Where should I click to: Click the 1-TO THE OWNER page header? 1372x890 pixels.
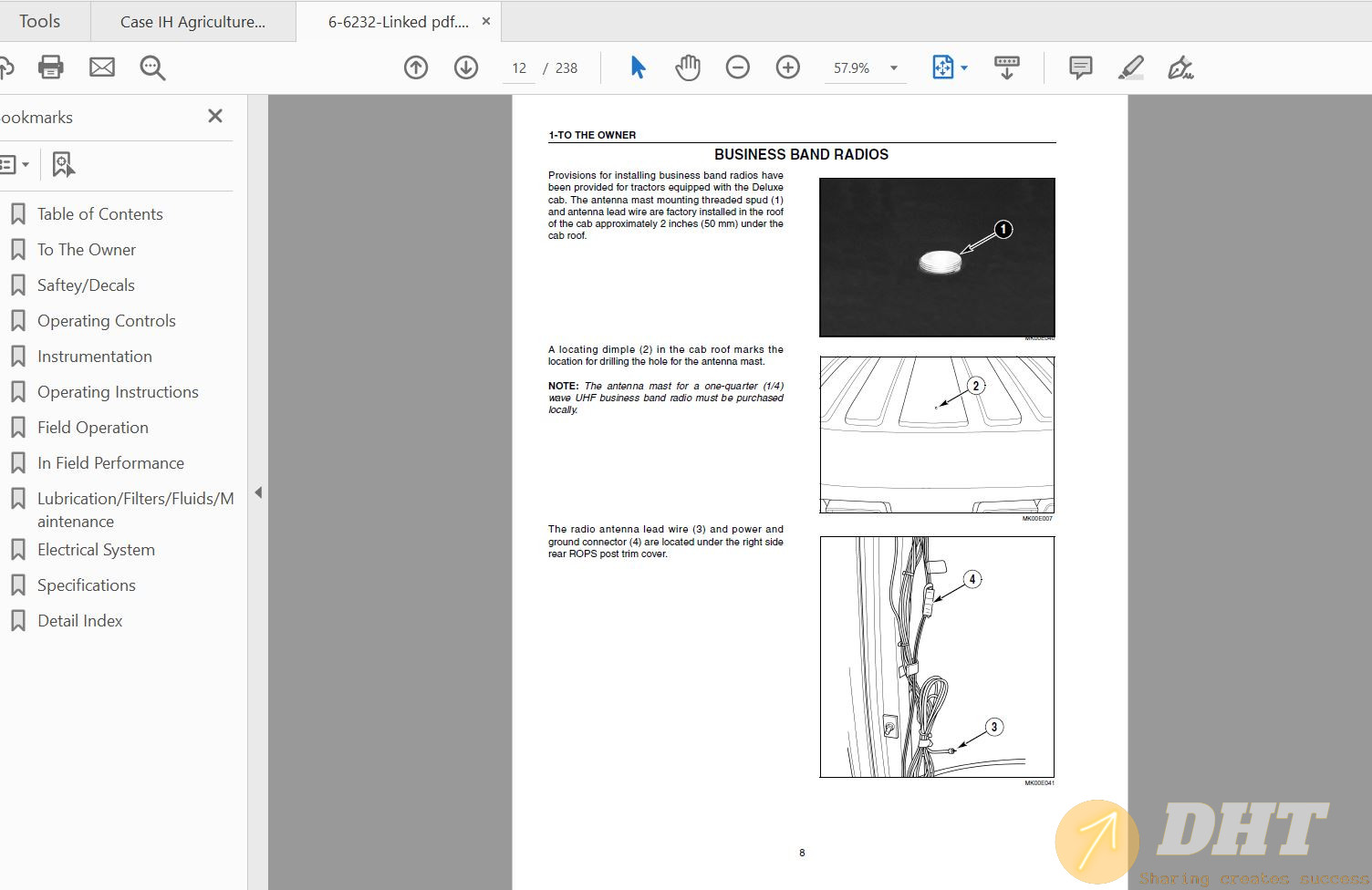click(592, 135)
